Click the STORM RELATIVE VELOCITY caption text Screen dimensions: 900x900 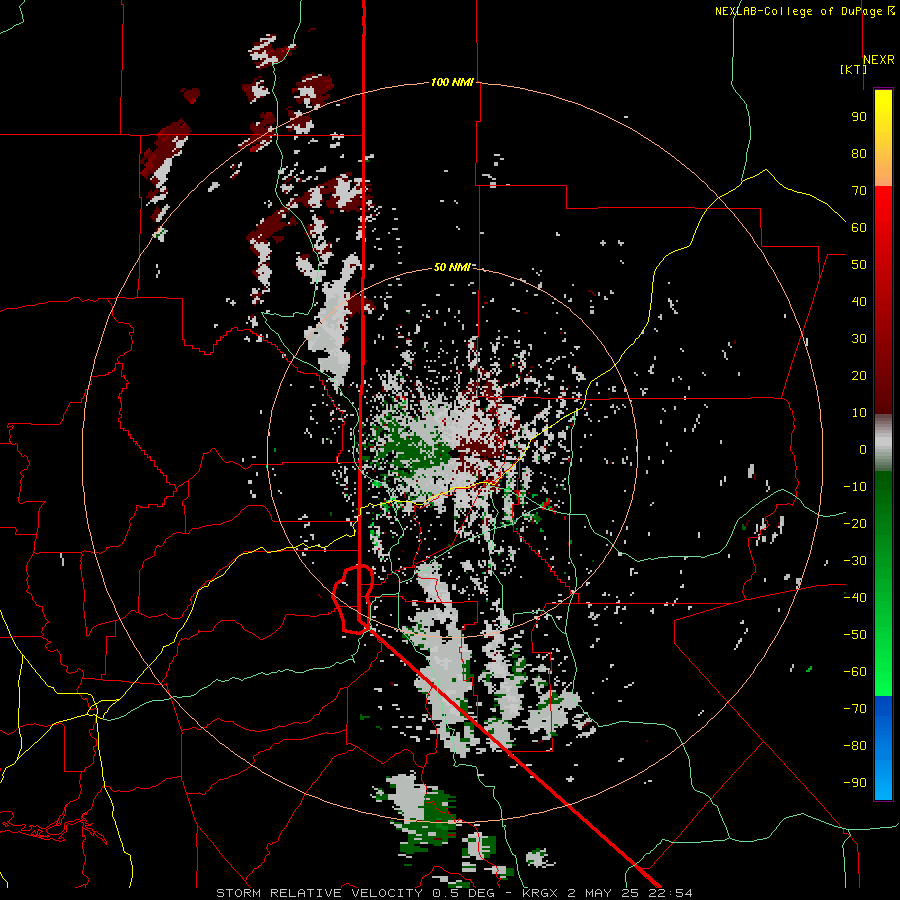point(319,893)
